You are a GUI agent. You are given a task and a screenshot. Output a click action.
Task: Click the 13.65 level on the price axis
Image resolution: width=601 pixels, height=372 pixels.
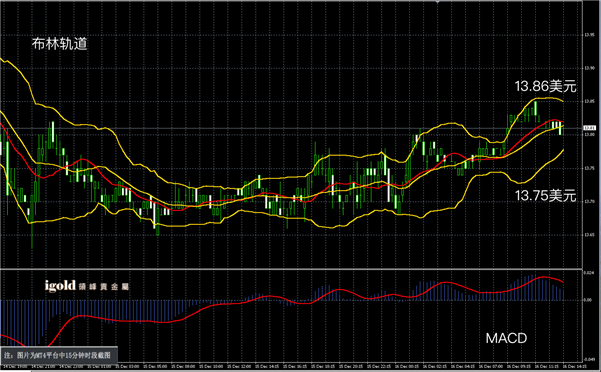pos(589,235)
